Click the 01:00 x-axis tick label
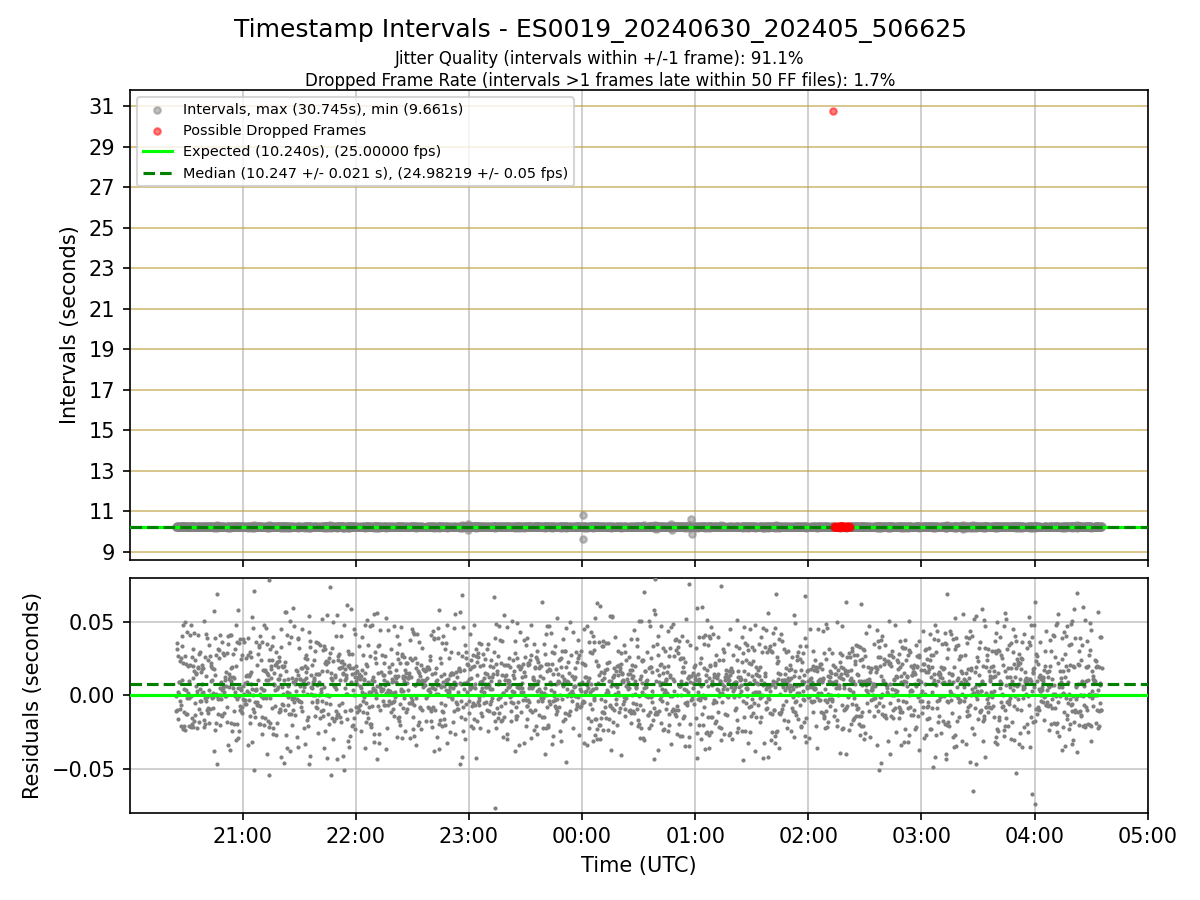Viewport: 1200px width, 900px height. [x=695, y=836]
